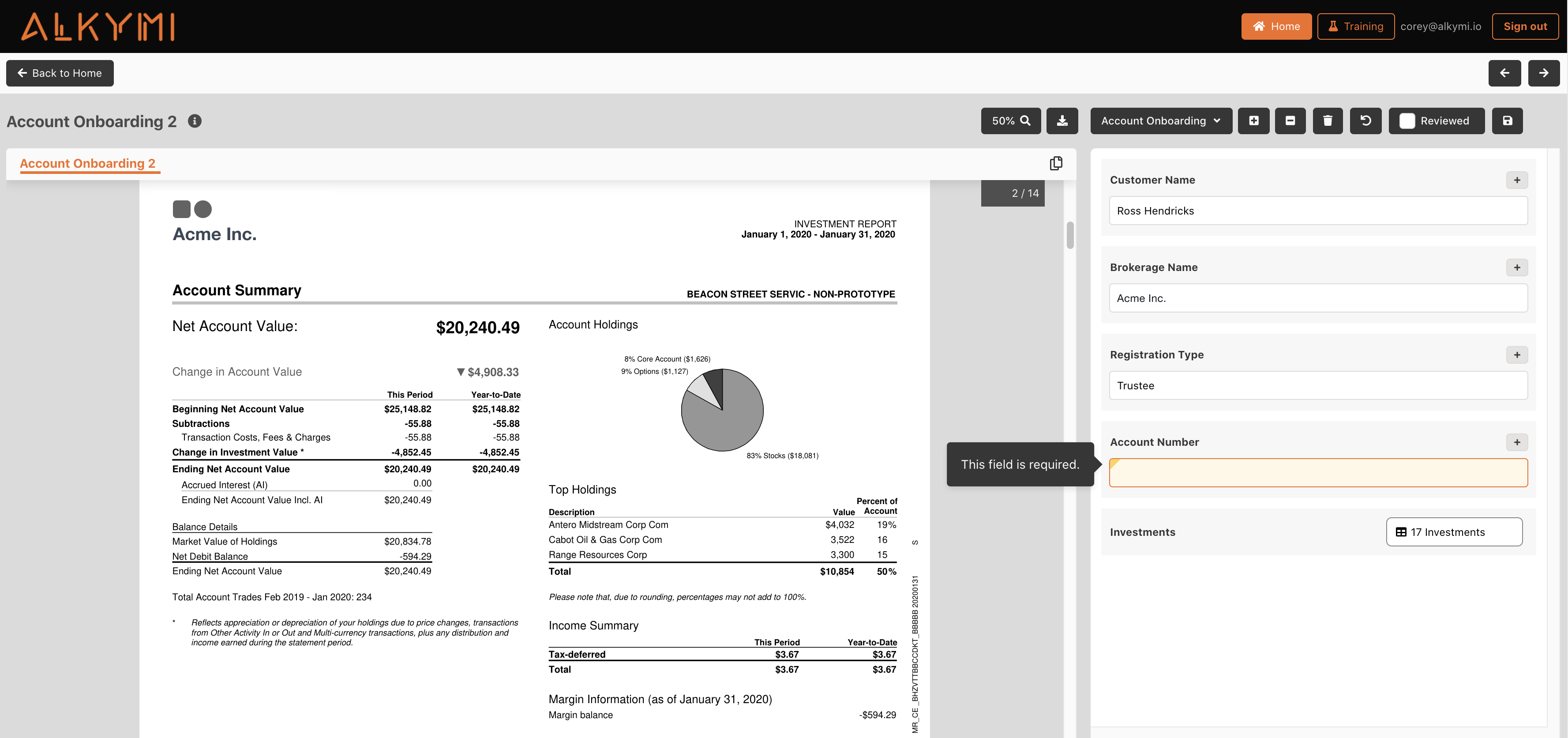Image resolution: width=1568 pixels, height=738 pixels.
Task: Click inside the empty Account Number field
Action: click(1318, 473)
